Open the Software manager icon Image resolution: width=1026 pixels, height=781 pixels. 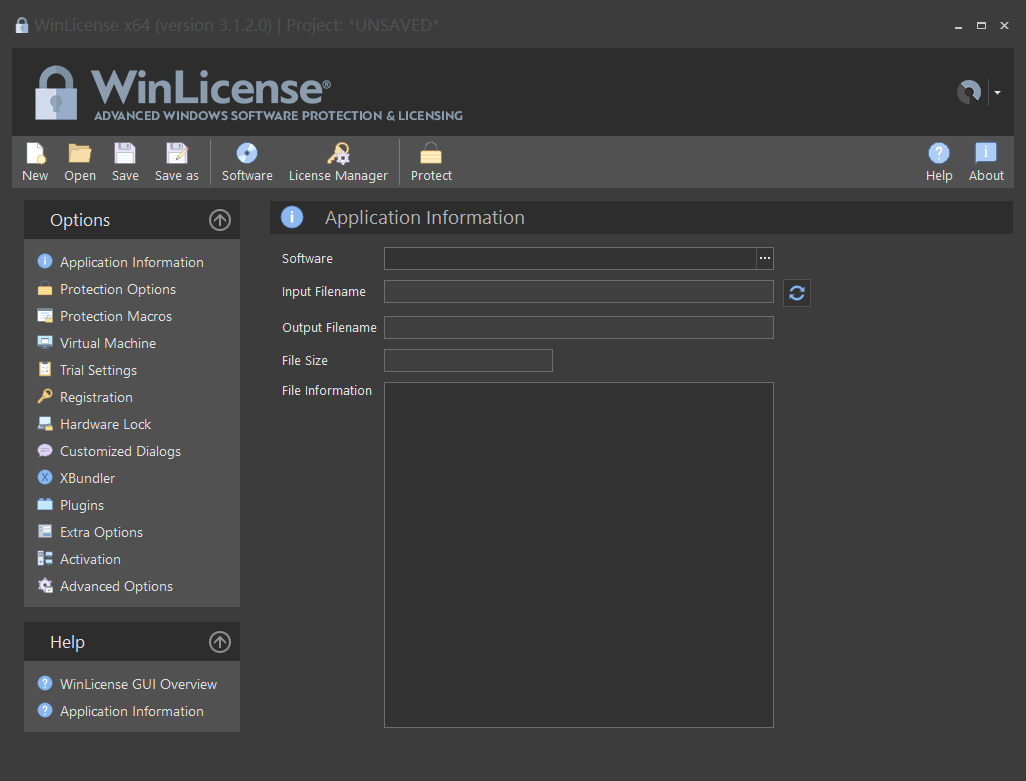pos(247,155)
